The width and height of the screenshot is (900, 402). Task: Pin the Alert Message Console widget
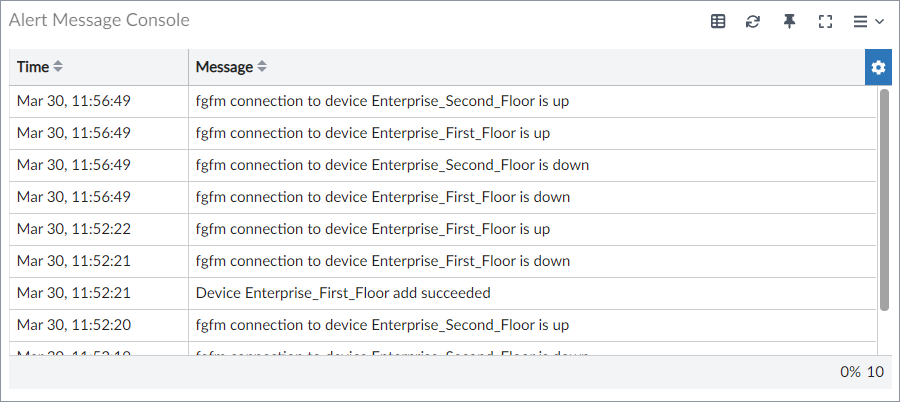coord(789,21)
